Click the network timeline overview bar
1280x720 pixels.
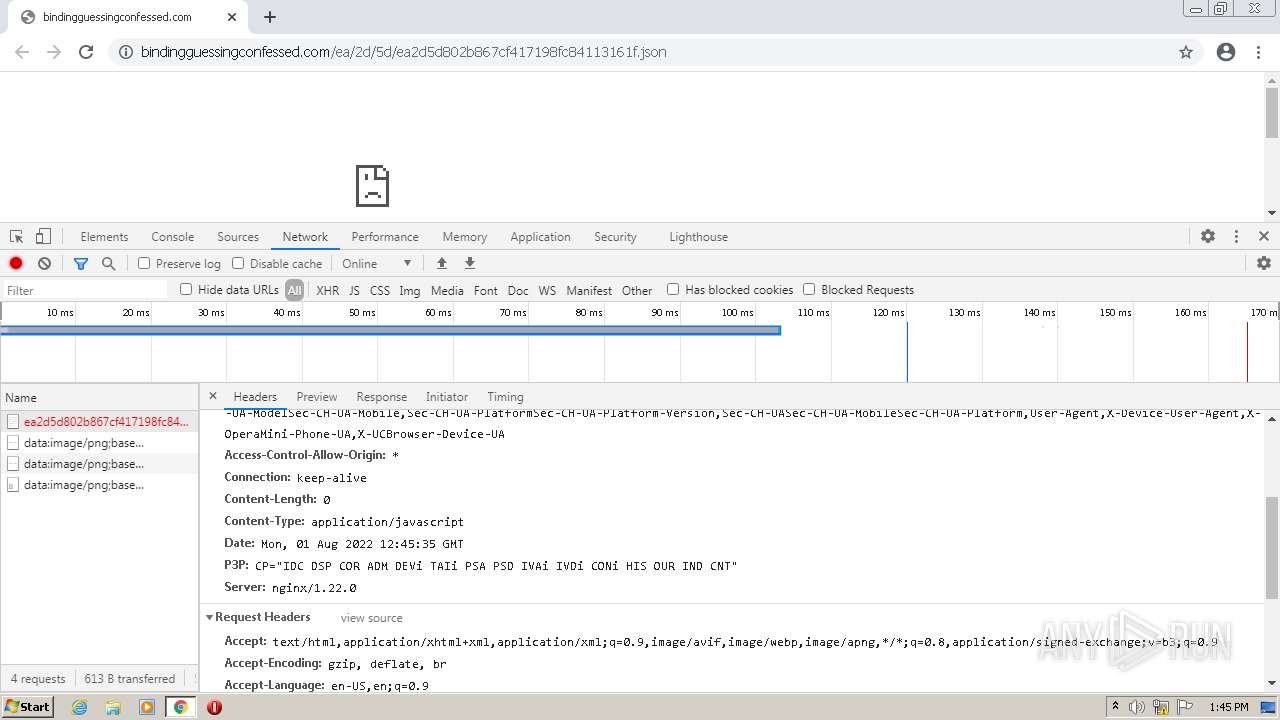390,330
